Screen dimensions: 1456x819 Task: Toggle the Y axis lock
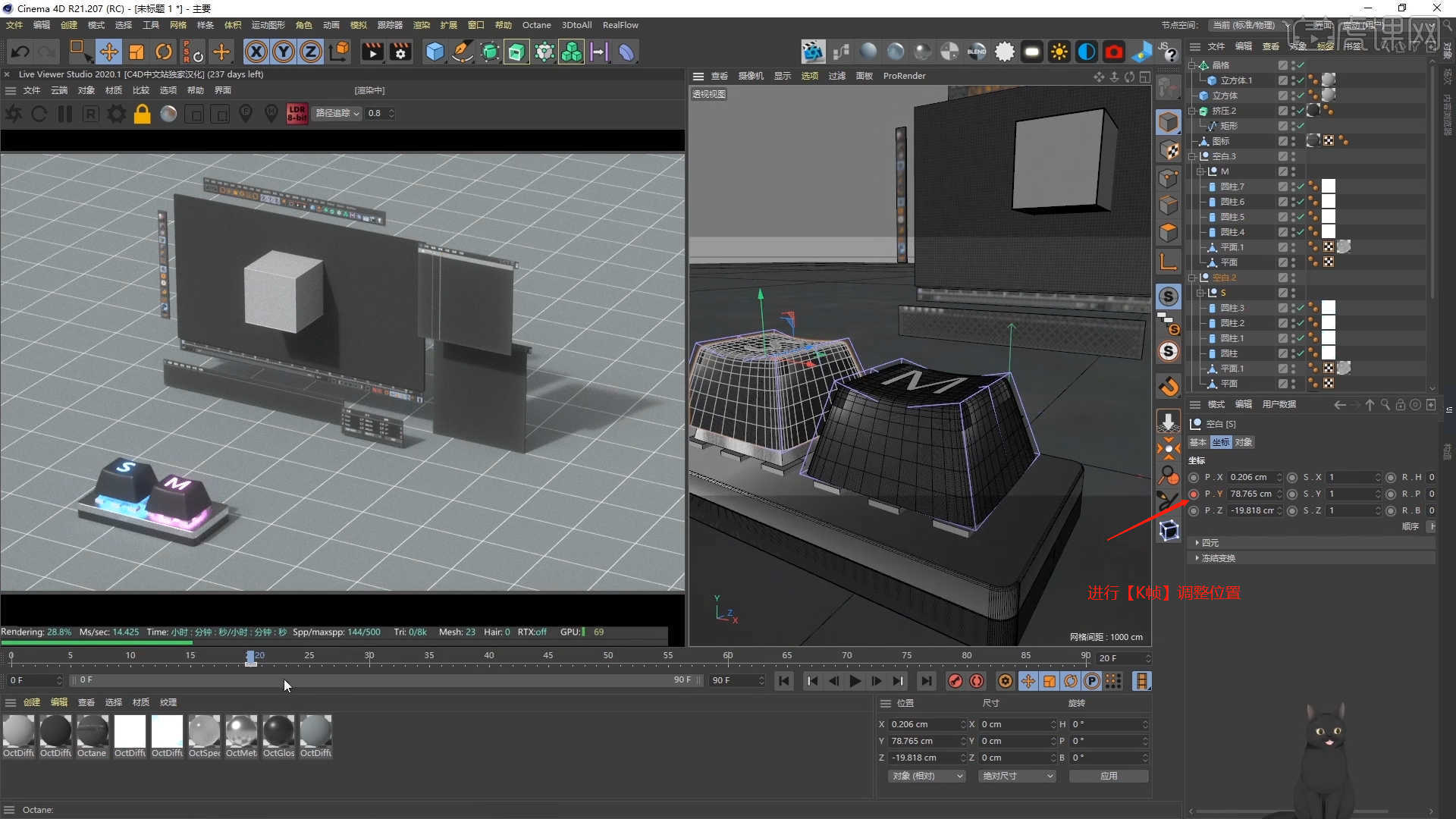coord(284,52)
